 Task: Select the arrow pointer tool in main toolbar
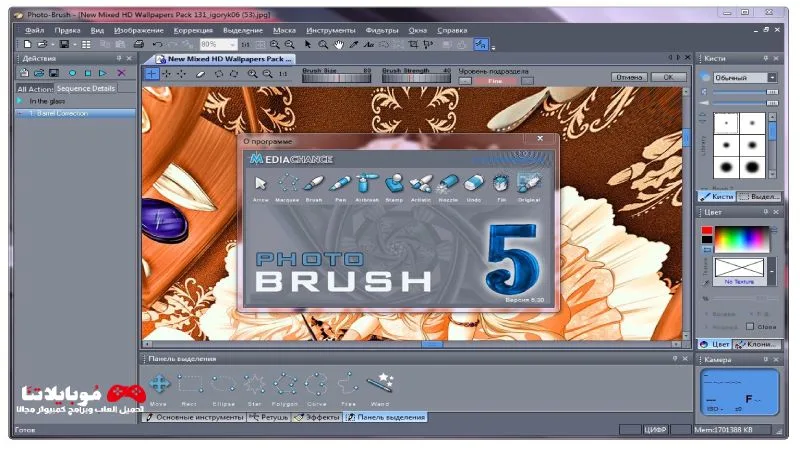[x=308, y=44]
